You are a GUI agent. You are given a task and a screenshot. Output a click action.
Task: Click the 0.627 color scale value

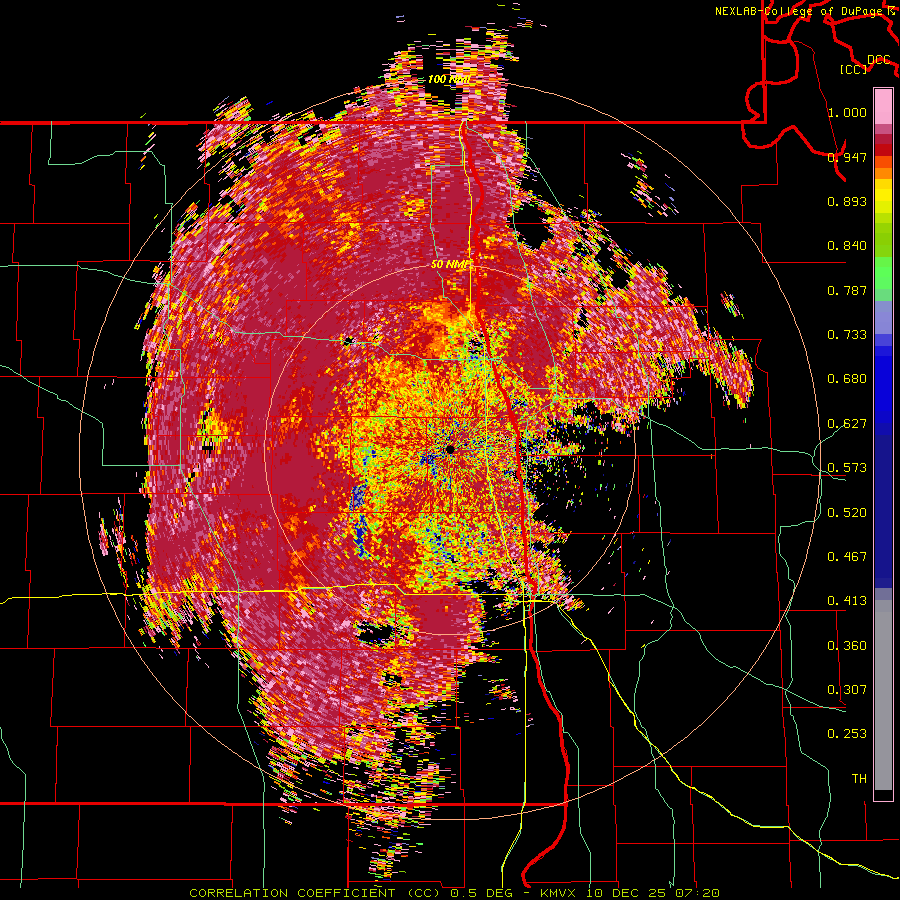pyautogui.click(x=847, y=424)
